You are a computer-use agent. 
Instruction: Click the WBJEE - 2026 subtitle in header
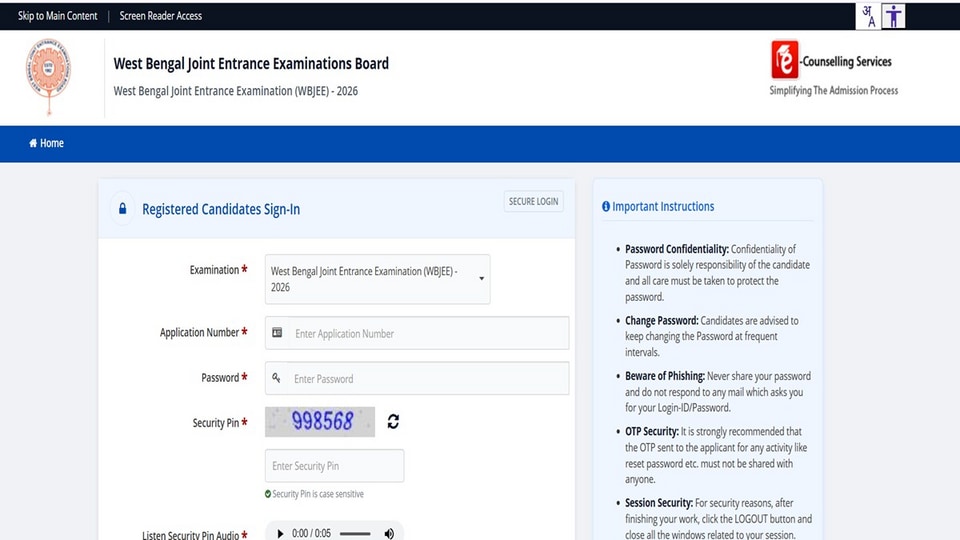[236, 91]
